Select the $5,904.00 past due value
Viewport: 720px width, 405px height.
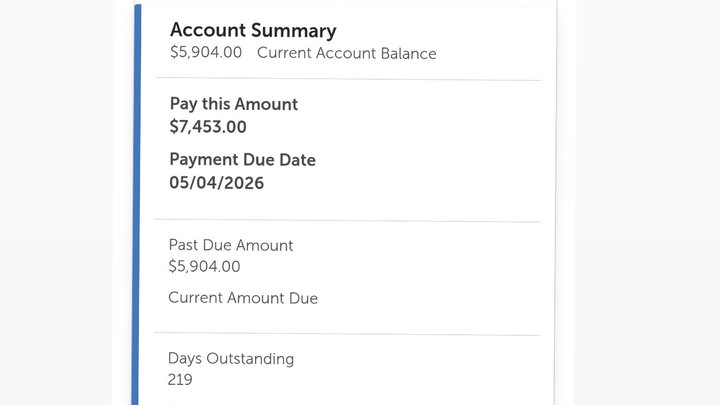coord(204,267)
